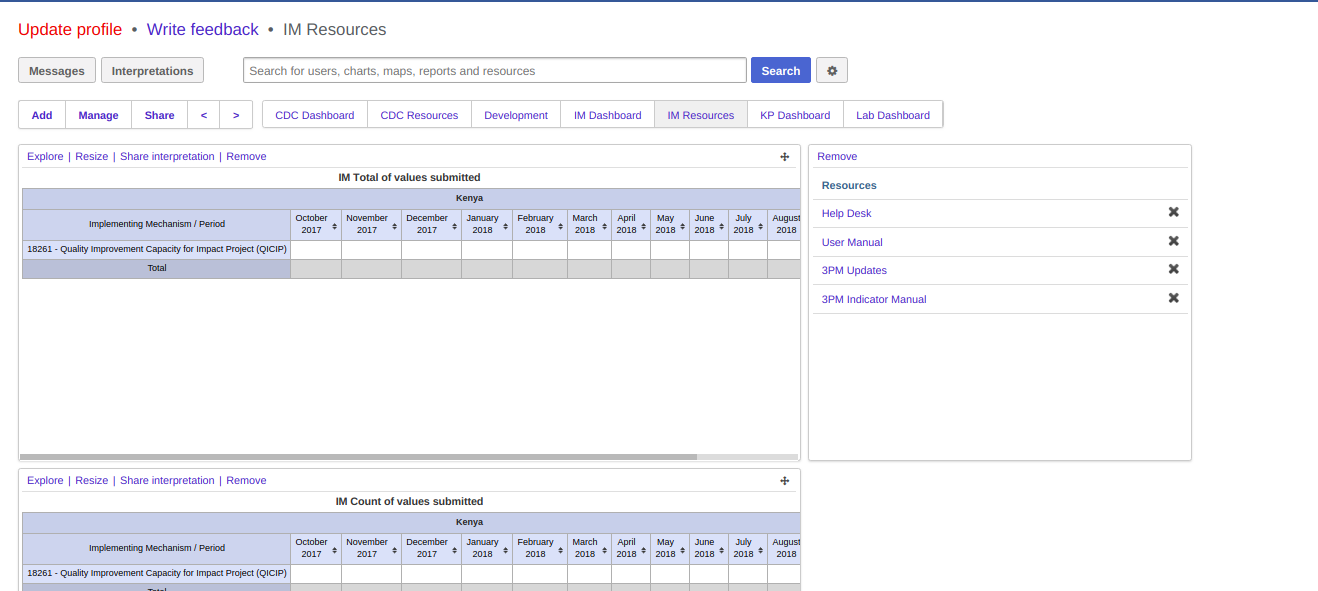
Task: Sort December 2017 column in IM Count table
Action: 454,551
